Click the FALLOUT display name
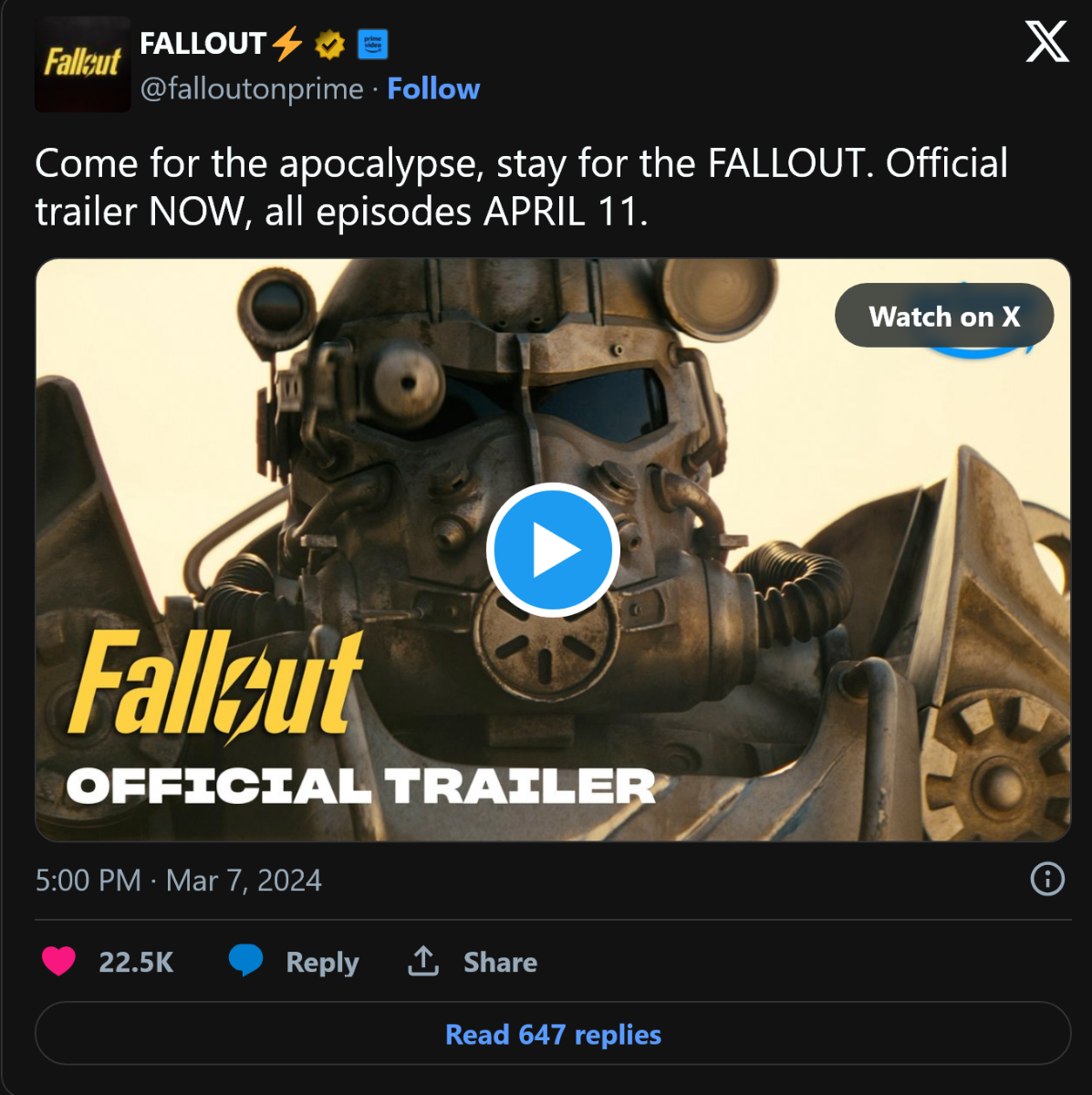Screen dimensions: 1092x1095 click(x=202, y=44)
